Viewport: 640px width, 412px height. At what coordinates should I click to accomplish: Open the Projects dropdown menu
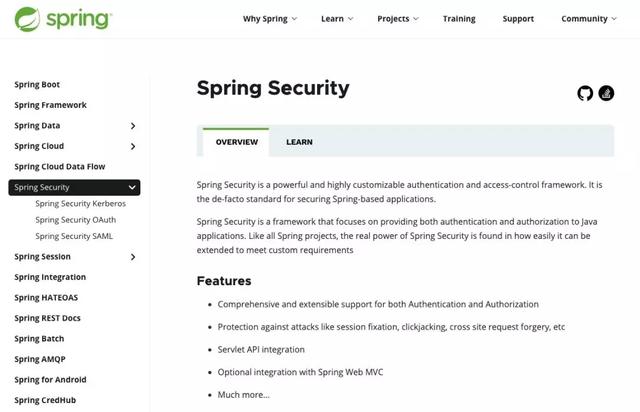(x=398, y=19)
